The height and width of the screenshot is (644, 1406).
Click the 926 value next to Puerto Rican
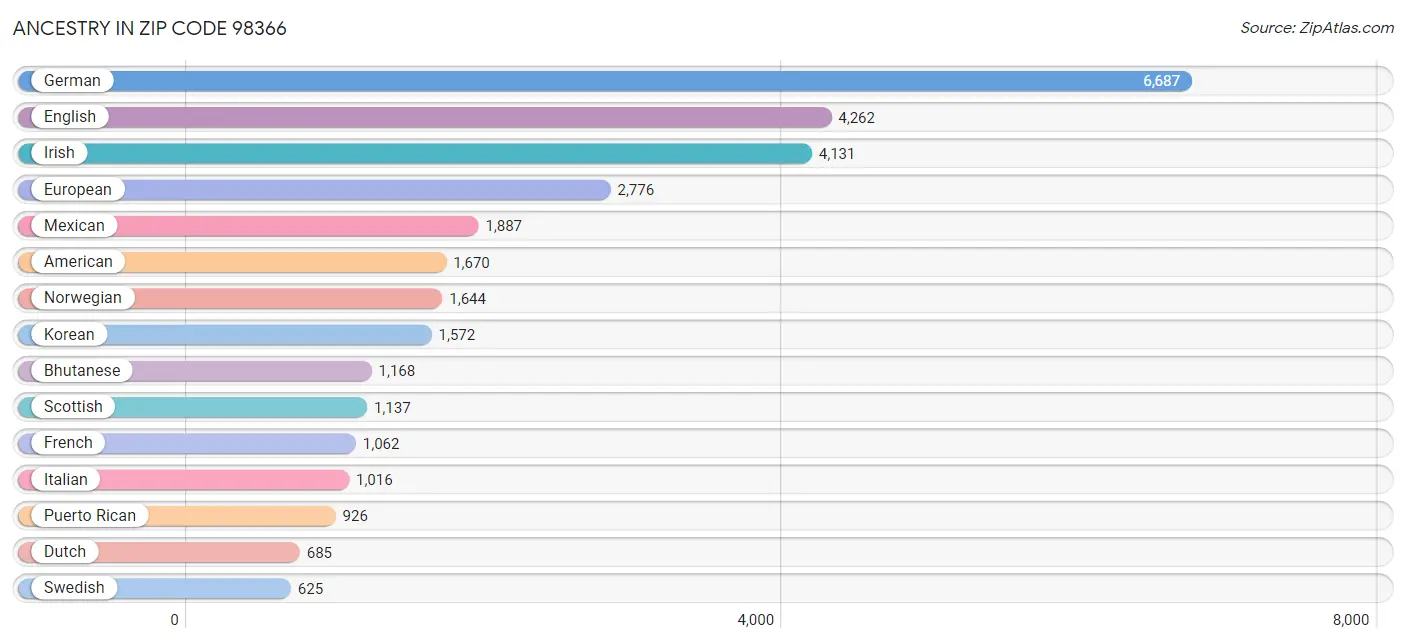click(x=355, y=516)
